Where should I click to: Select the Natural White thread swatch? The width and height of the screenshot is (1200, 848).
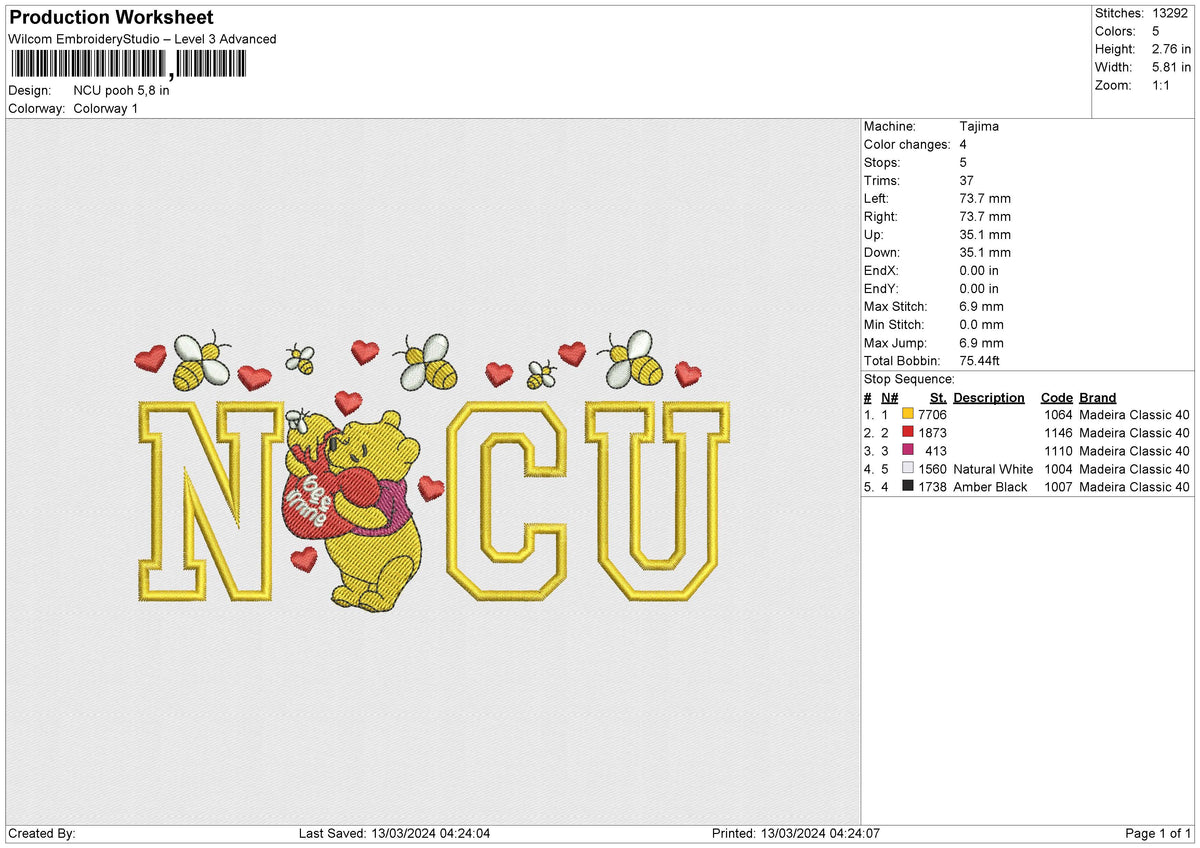coord(908,468)
